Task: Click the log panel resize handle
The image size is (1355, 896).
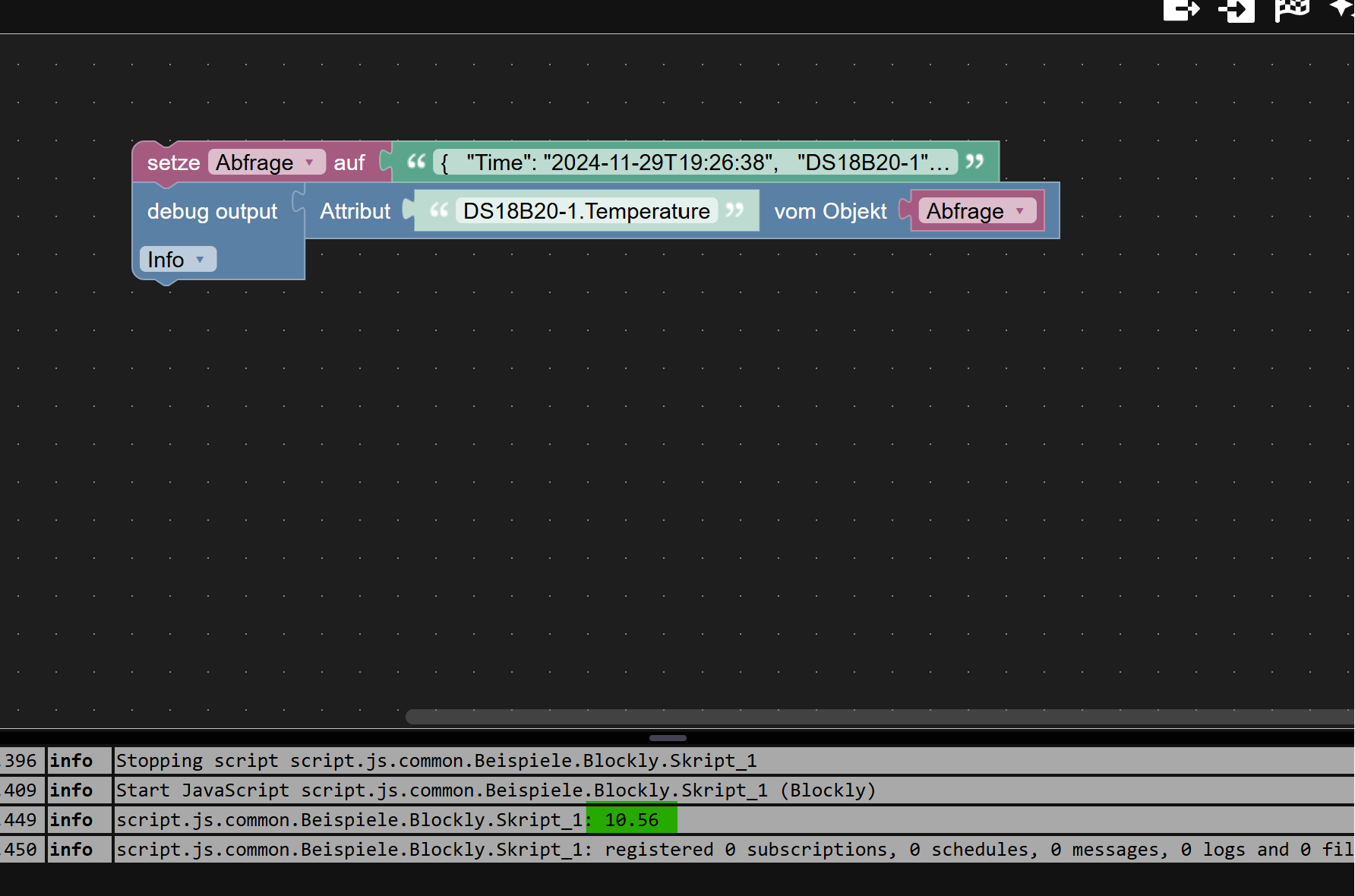Action: coord(668,737)
